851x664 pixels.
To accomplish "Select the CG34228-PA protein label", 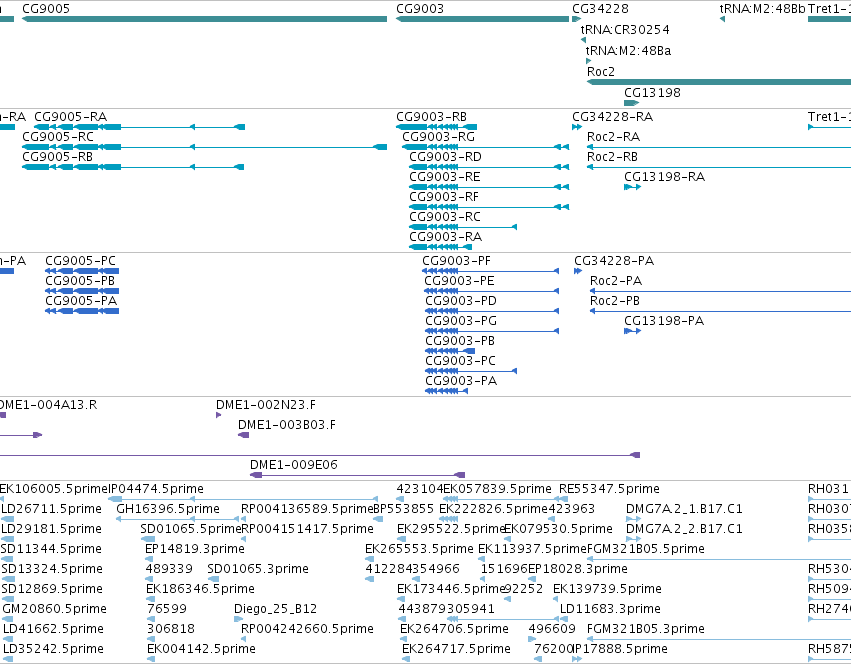I will pyautogui.click(x=614, y=261).
